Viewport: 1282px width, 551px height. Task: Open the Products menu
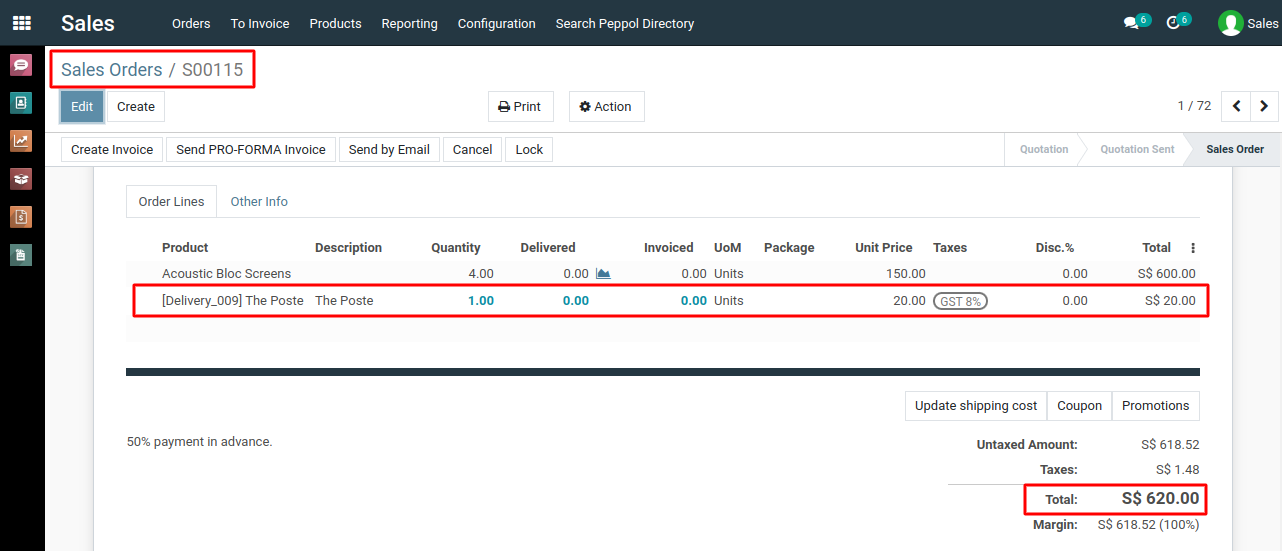click(x=335, y=23)
